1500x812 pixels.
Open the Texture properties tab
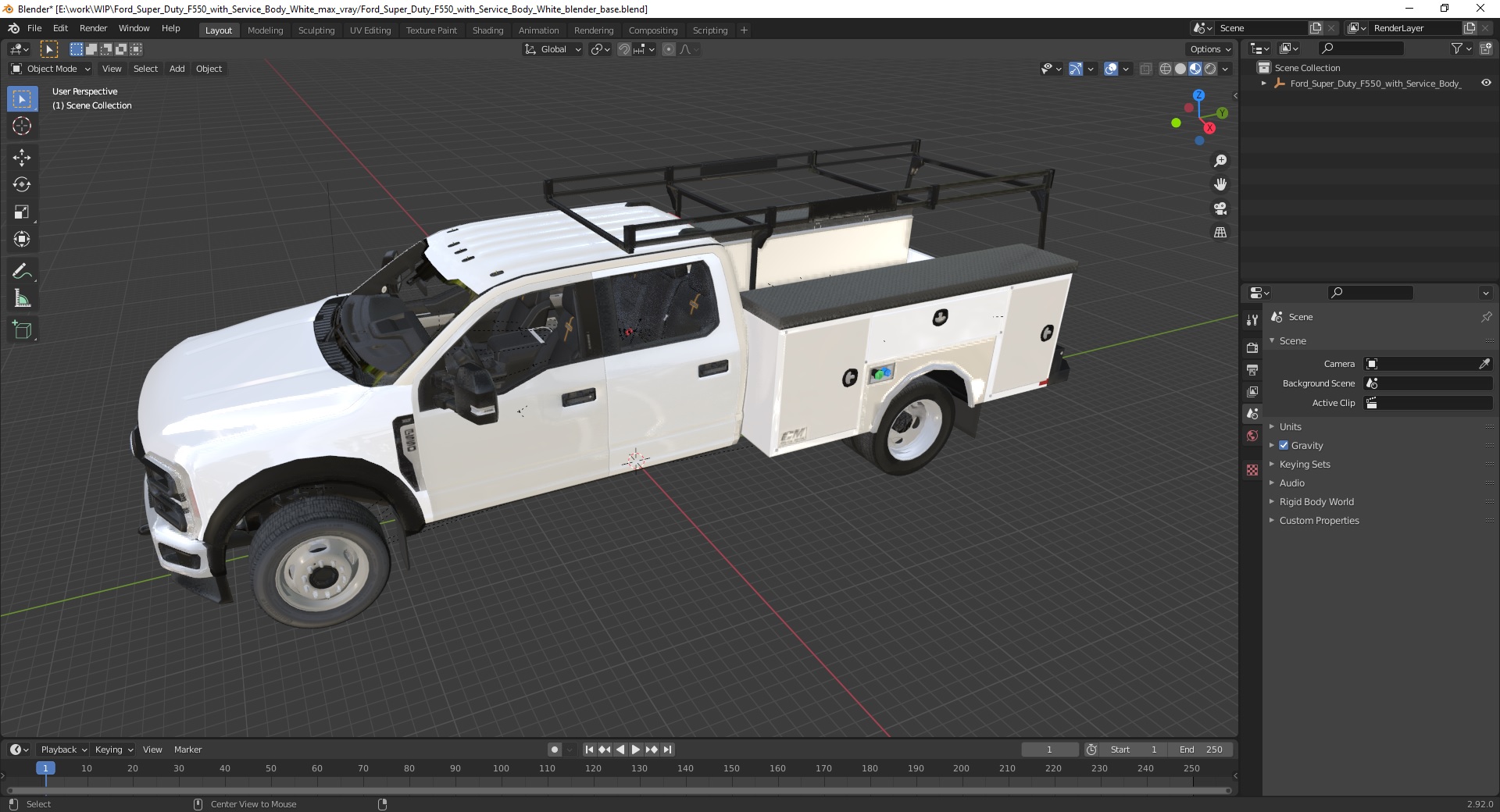(x=1252, y=470)
